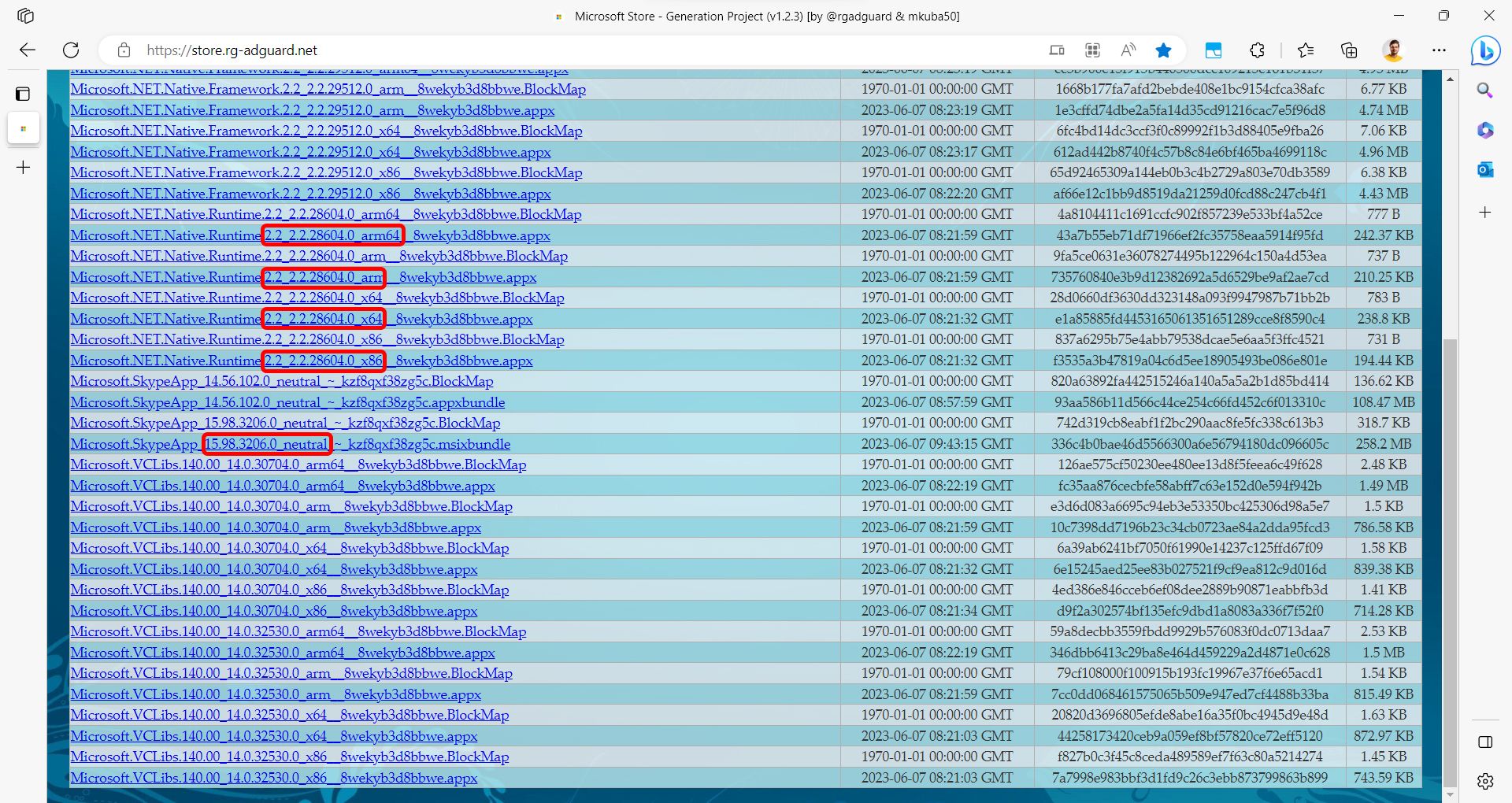Select the 242.37 KB size cell
Image resolution: width=1512 pixels, height=803 pixels.
pos(1384,235)
